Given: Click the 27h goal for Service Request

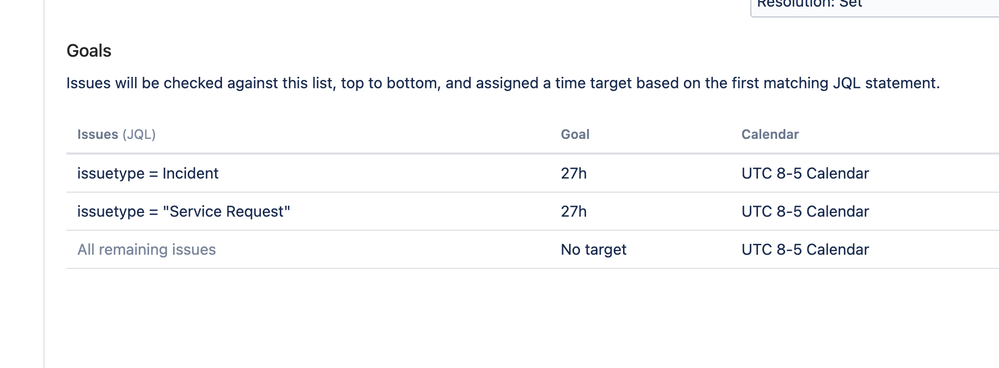Looking at the screenshot, I should click(x=573, y=211).
